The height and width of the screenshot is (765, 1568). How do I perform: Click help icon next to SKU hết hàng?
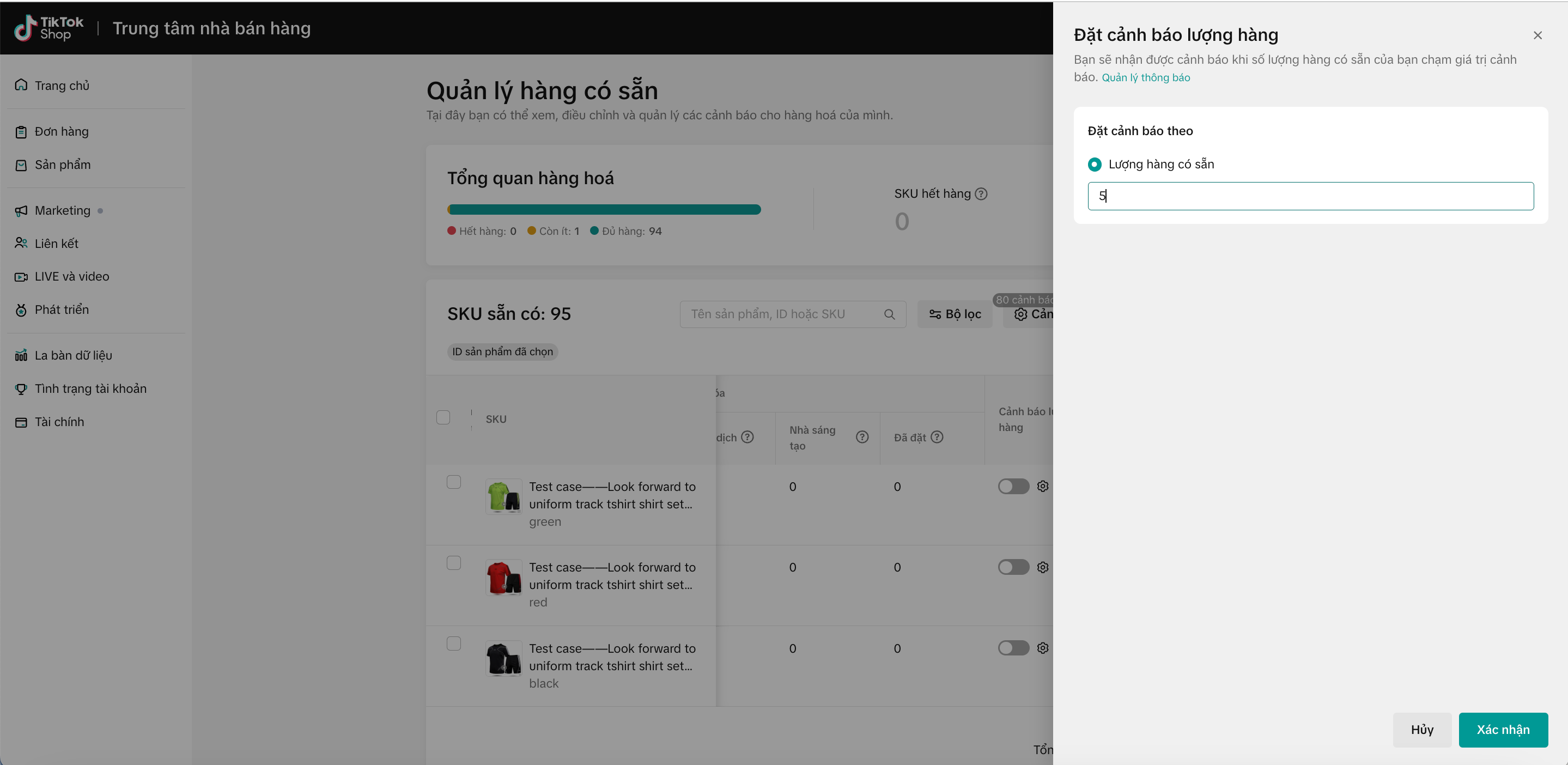[981, 193]
